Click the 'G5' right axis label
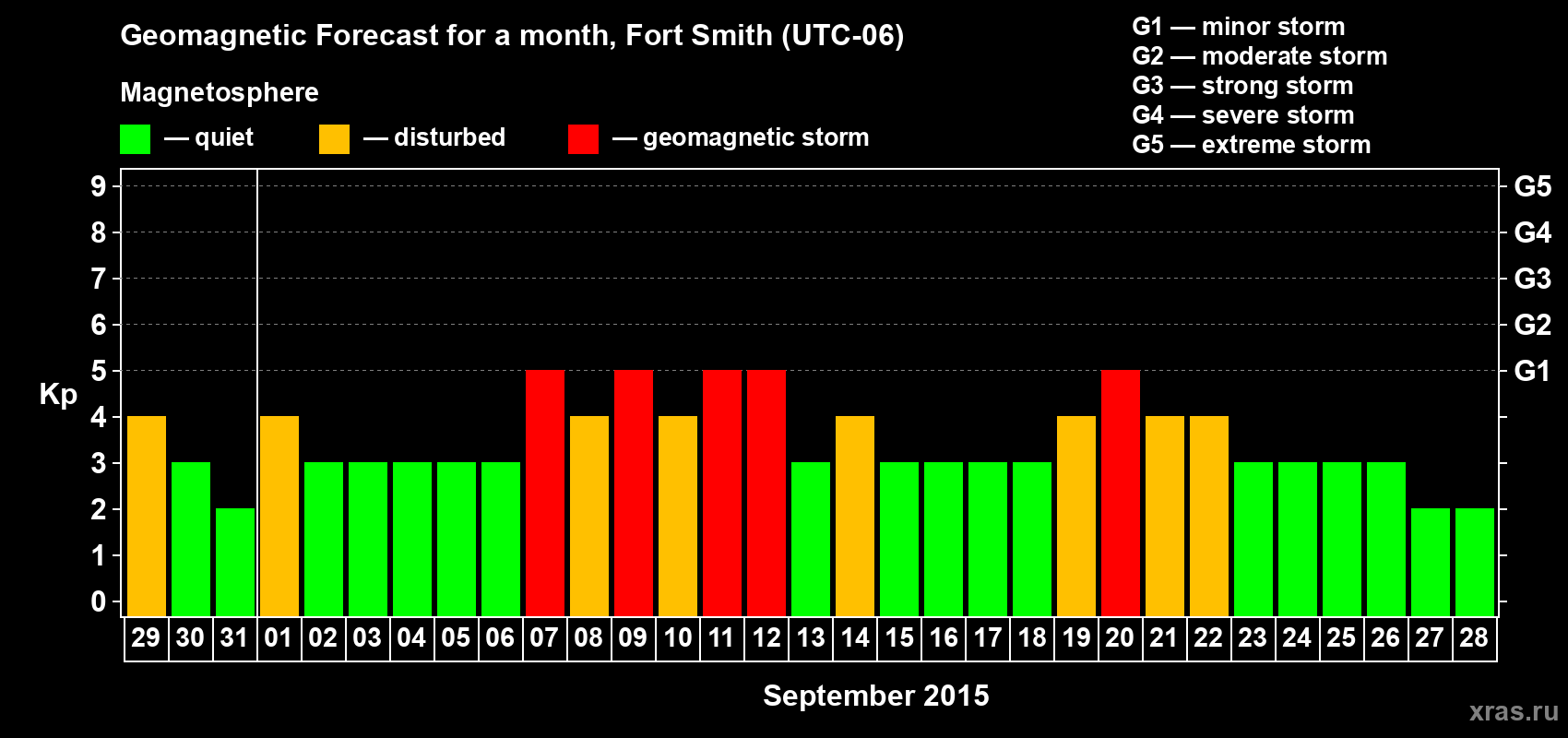Screen dimensions: 1568x738 [x=1533, y=186]
